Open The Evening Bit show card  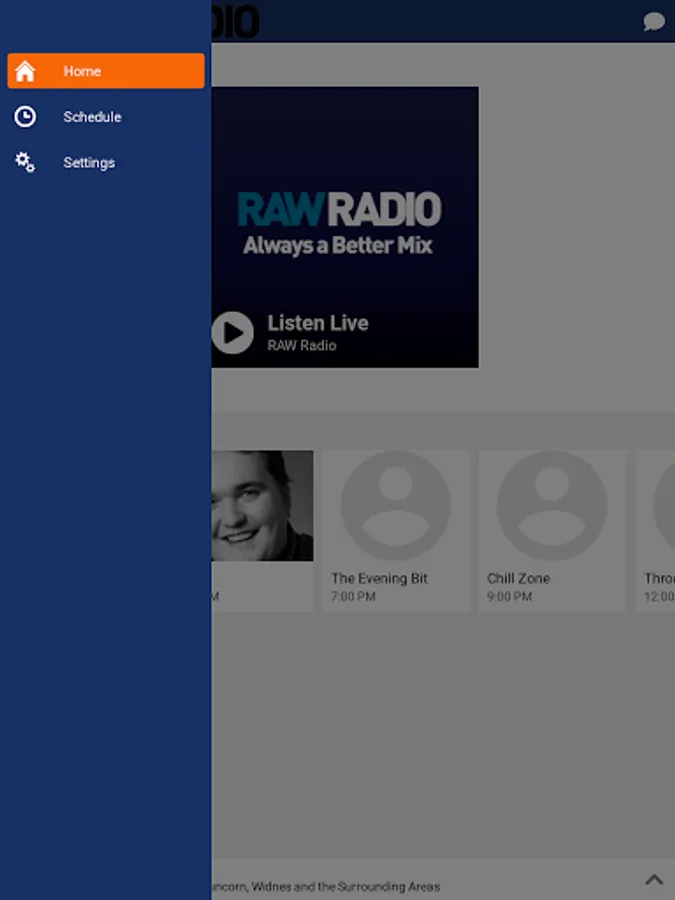click(396, 531)
